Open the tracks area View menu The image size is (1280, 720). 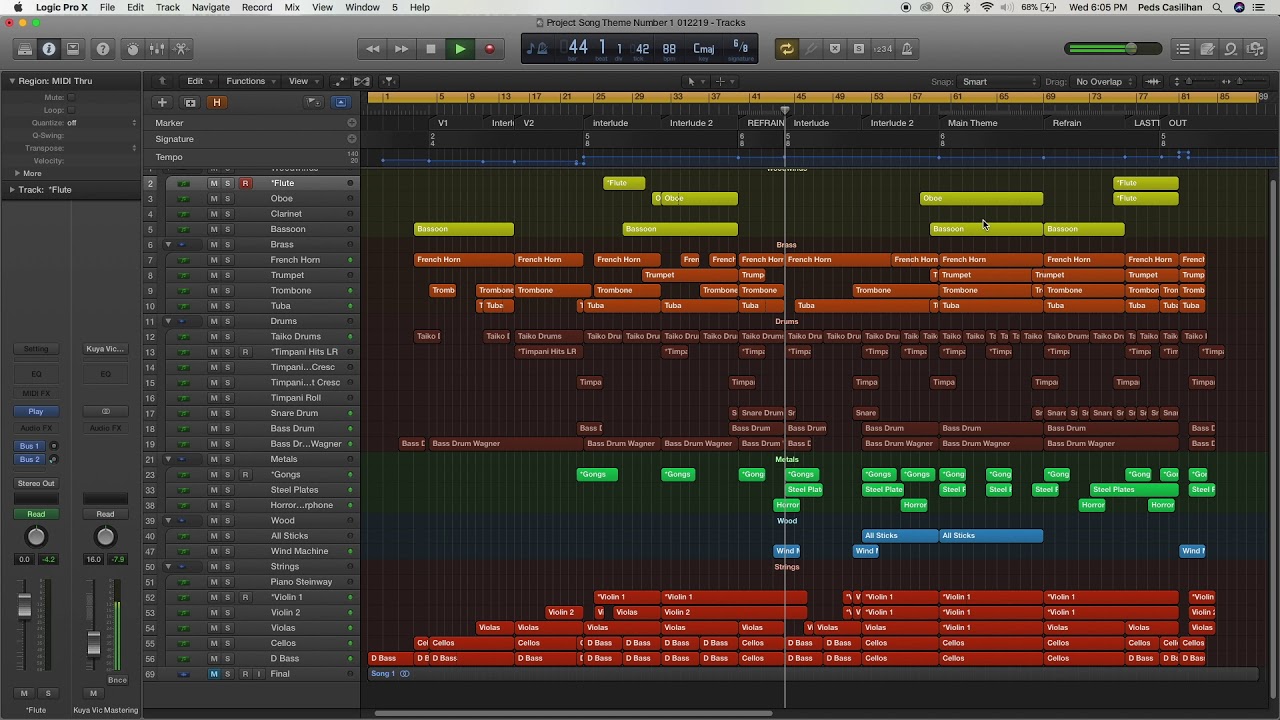tap(303, 81)
